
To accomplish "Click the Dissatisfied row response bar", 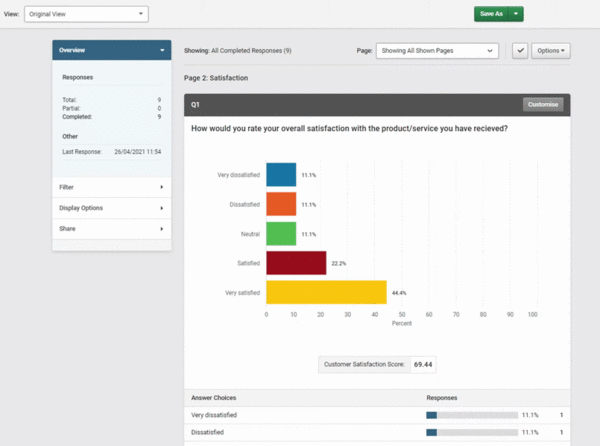I will [x=471, y=432].
